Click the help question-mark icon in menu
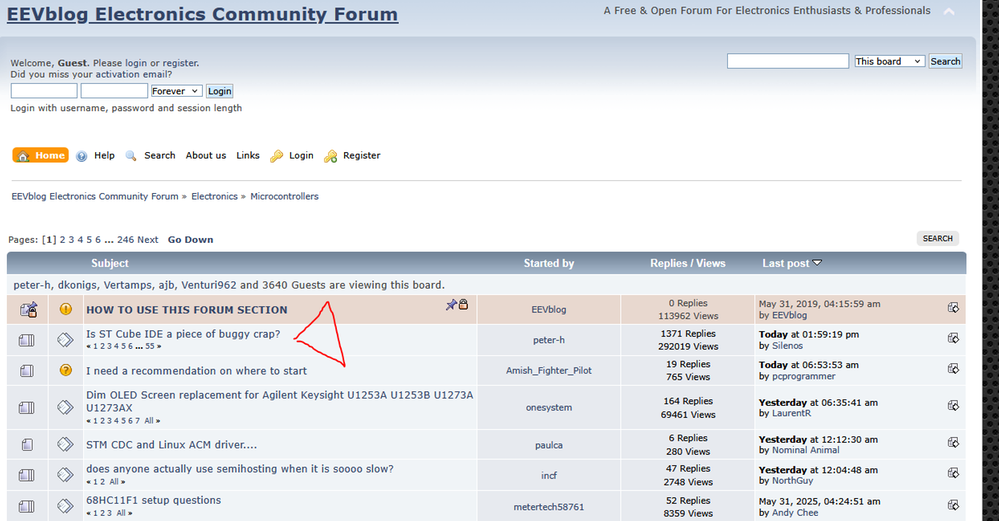This screenshot has height=521, width=999. click(82, 156)
